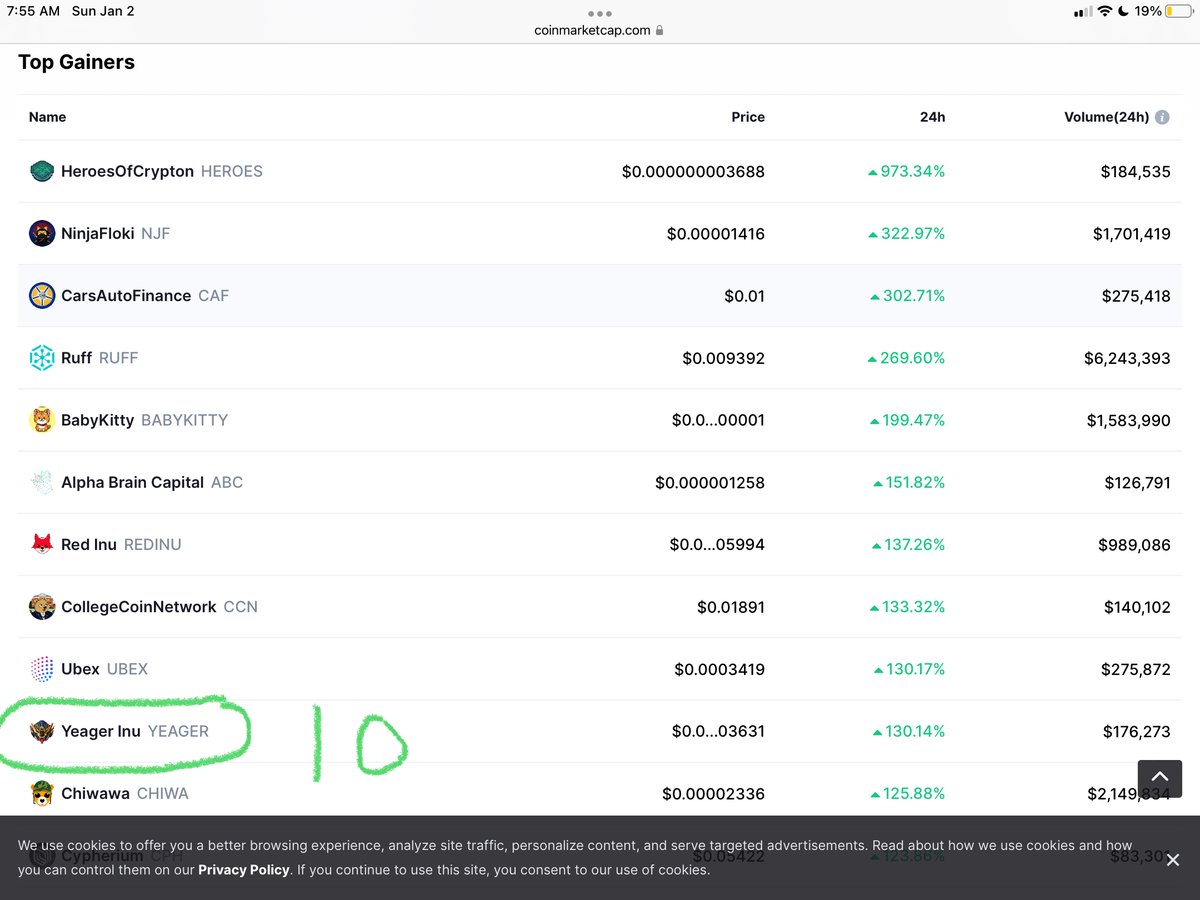Jump back to top with arrow button
The height and width of the screenshot is (900, 1200).
click(1160, 778)
